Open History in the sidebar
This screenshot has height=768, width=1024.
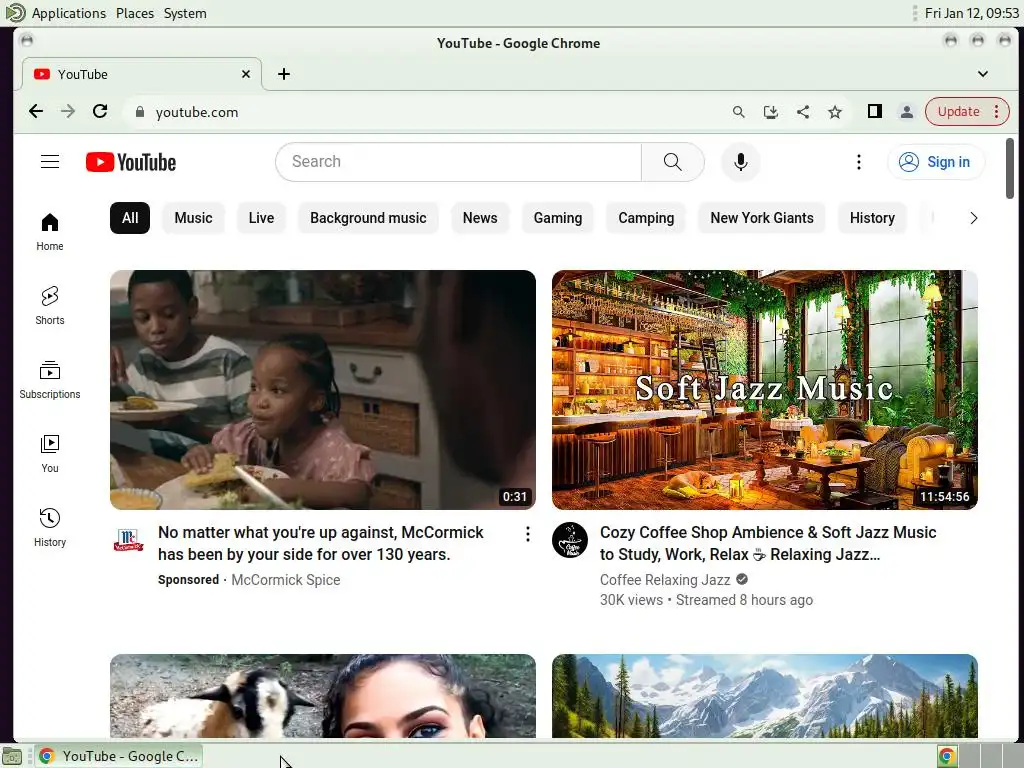coord(50,528)
